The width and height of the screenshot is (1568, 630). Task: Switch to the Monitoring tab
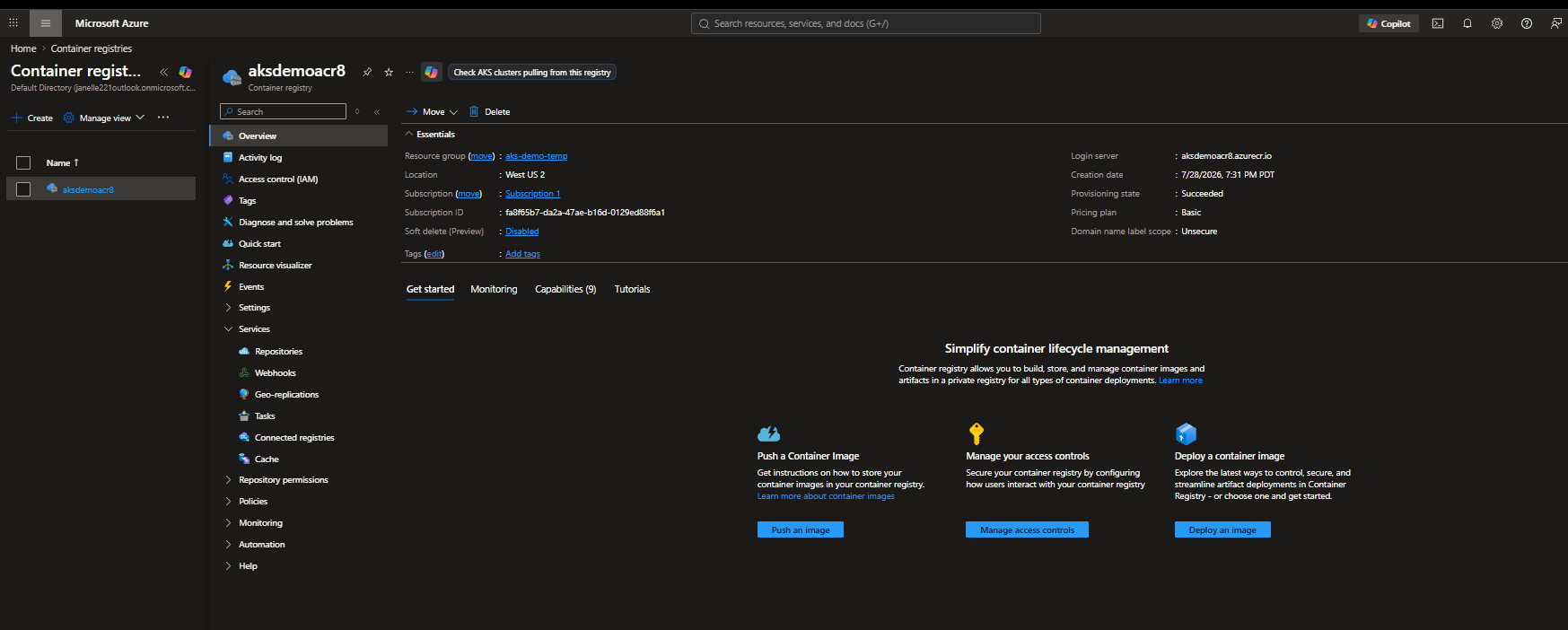pos(494,289)
